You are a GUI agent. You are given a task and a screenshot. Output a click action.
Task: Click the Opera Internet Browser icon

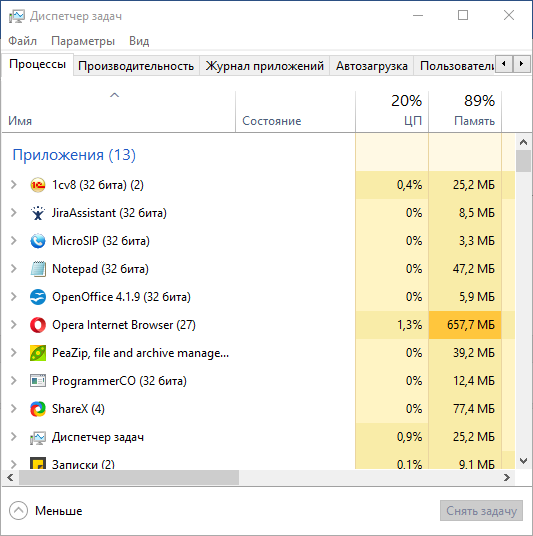38,325
